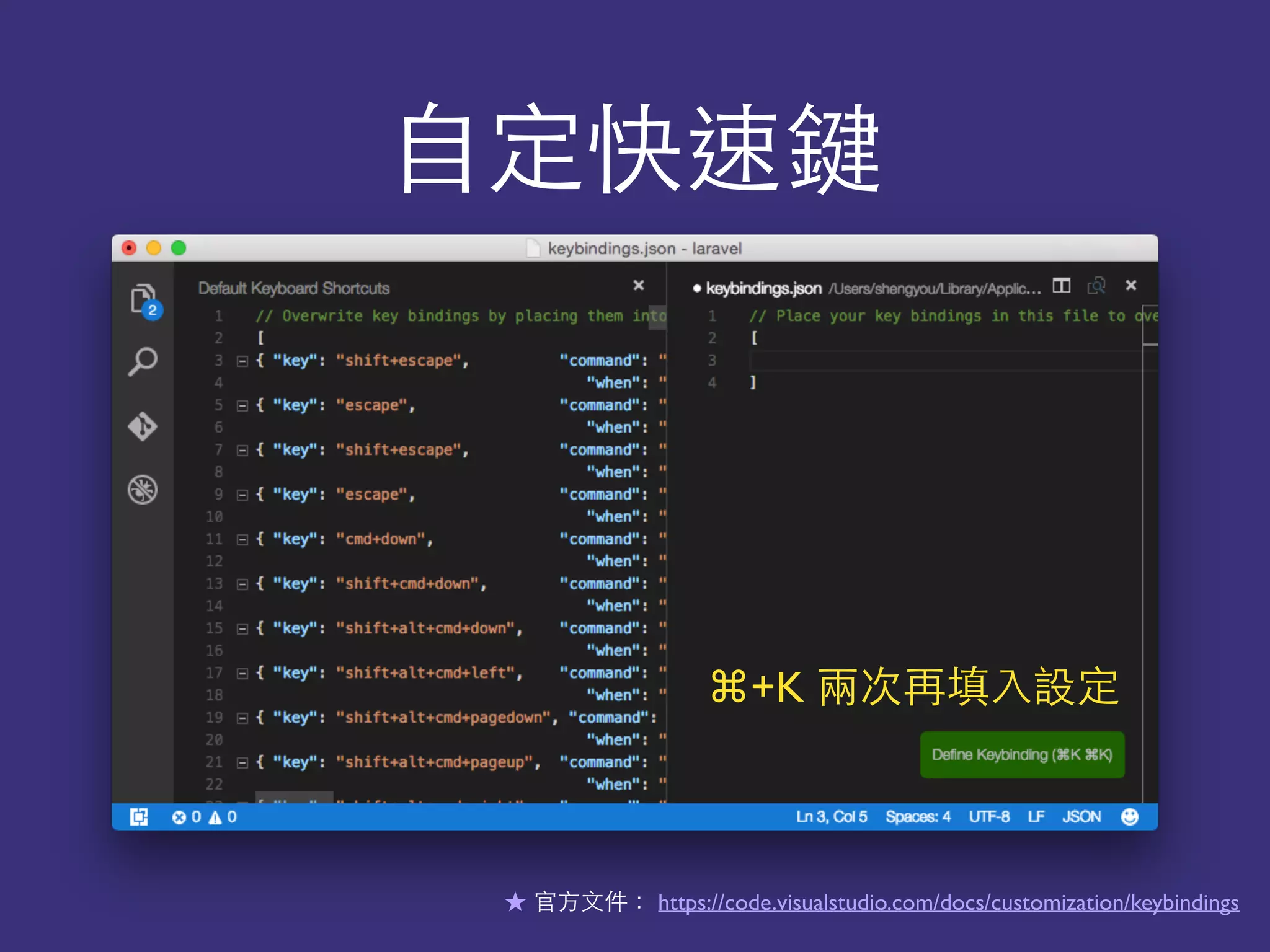Collapse the fold marker on line 17

(x=242, y=674)
